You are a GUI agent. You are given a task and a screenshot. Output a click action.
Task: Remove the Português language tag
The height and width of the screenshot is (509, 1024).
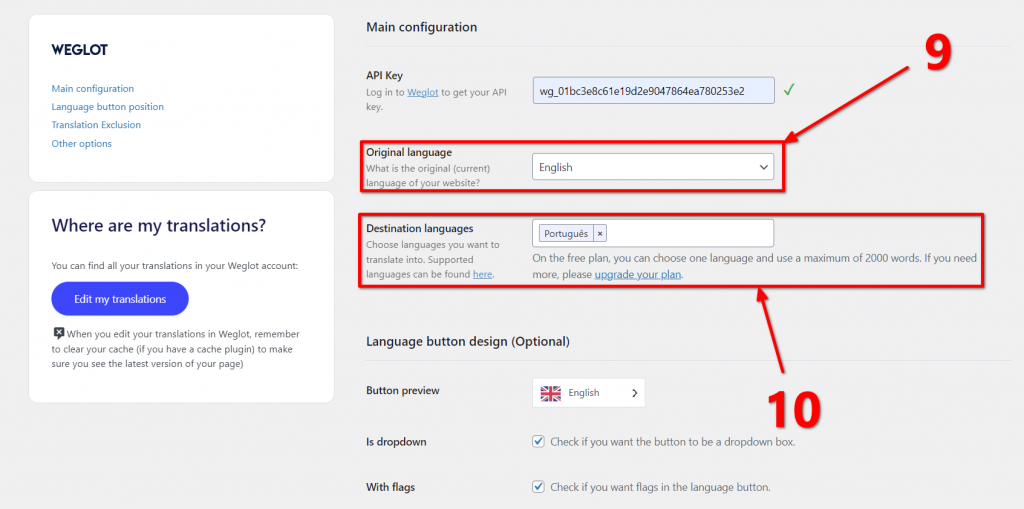click(x=600, y=233)
